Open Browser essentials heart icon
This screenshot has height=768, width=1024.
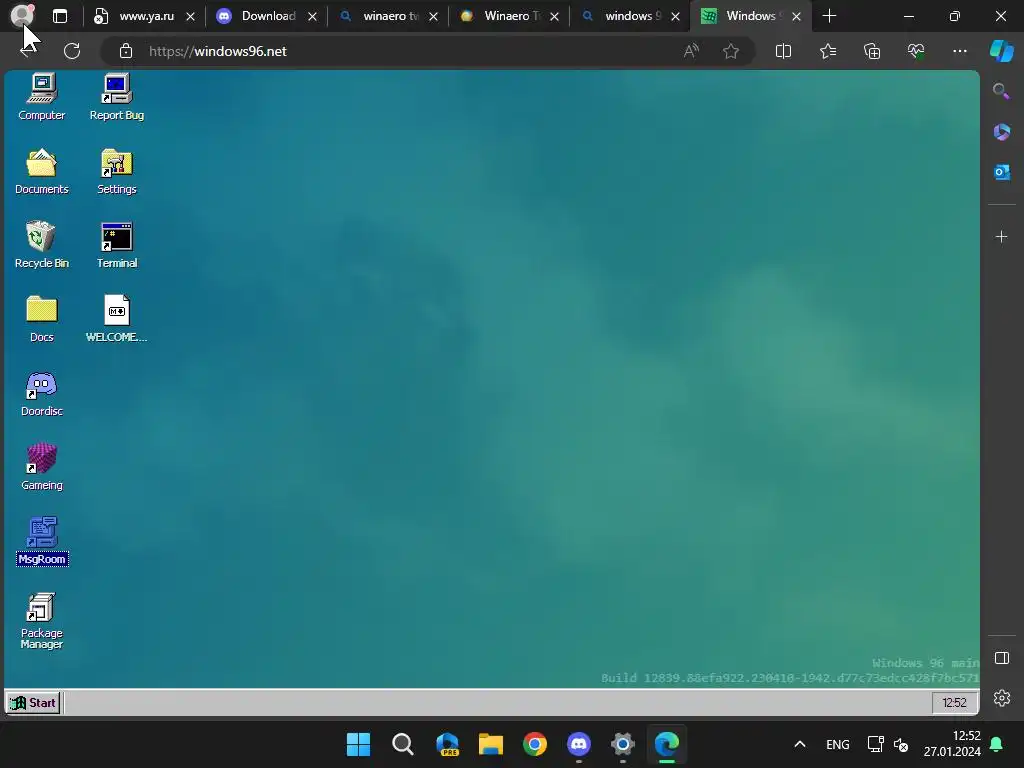pos(916,51)
